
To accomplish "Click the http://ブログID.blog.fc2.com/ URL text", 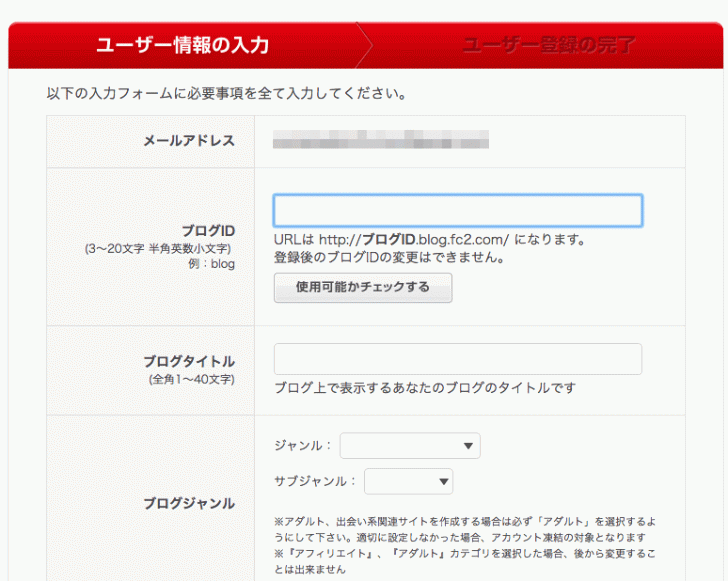I will coord(414,240).
